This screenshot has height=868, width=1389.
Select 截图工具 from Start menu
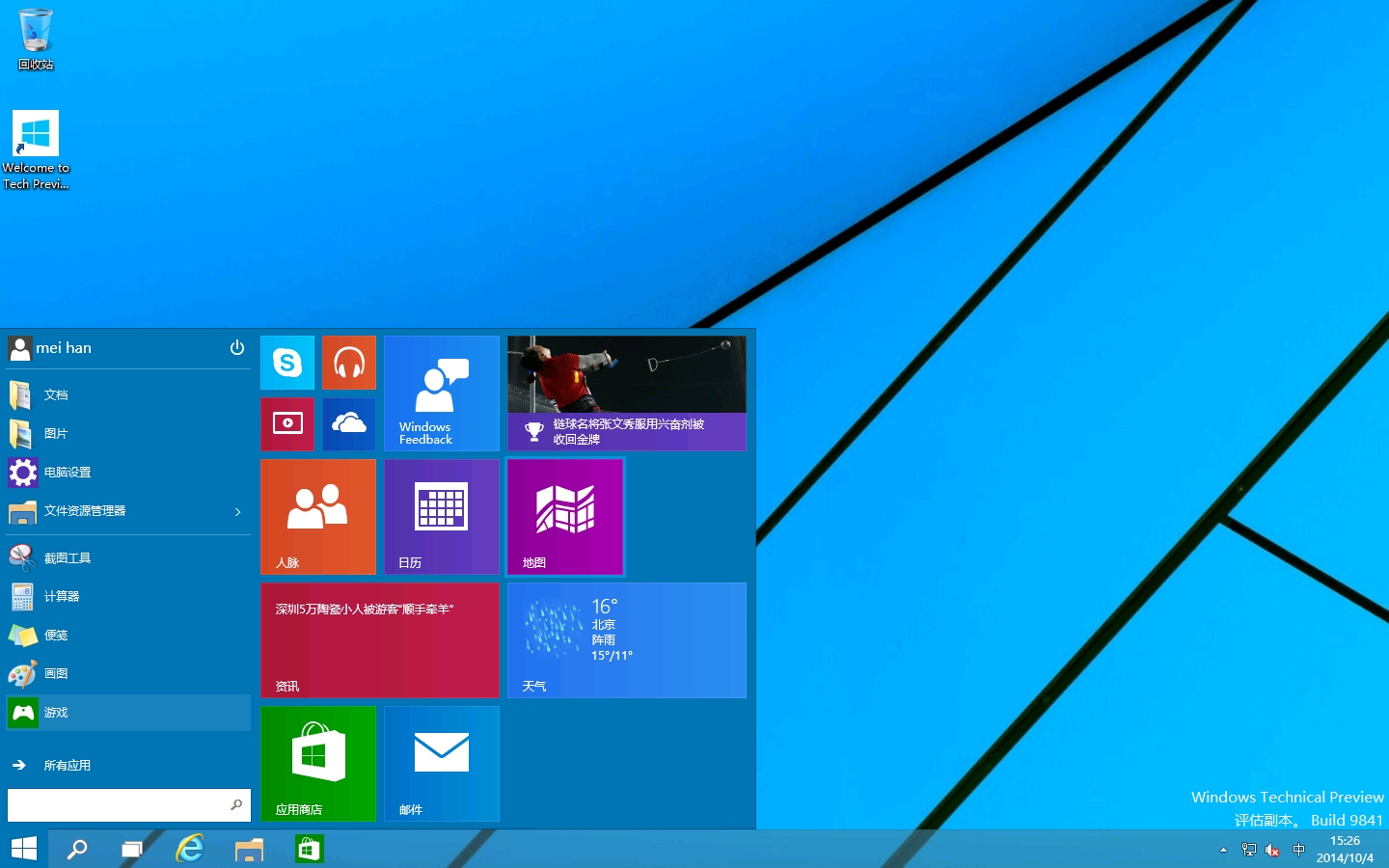pos(68,558)
